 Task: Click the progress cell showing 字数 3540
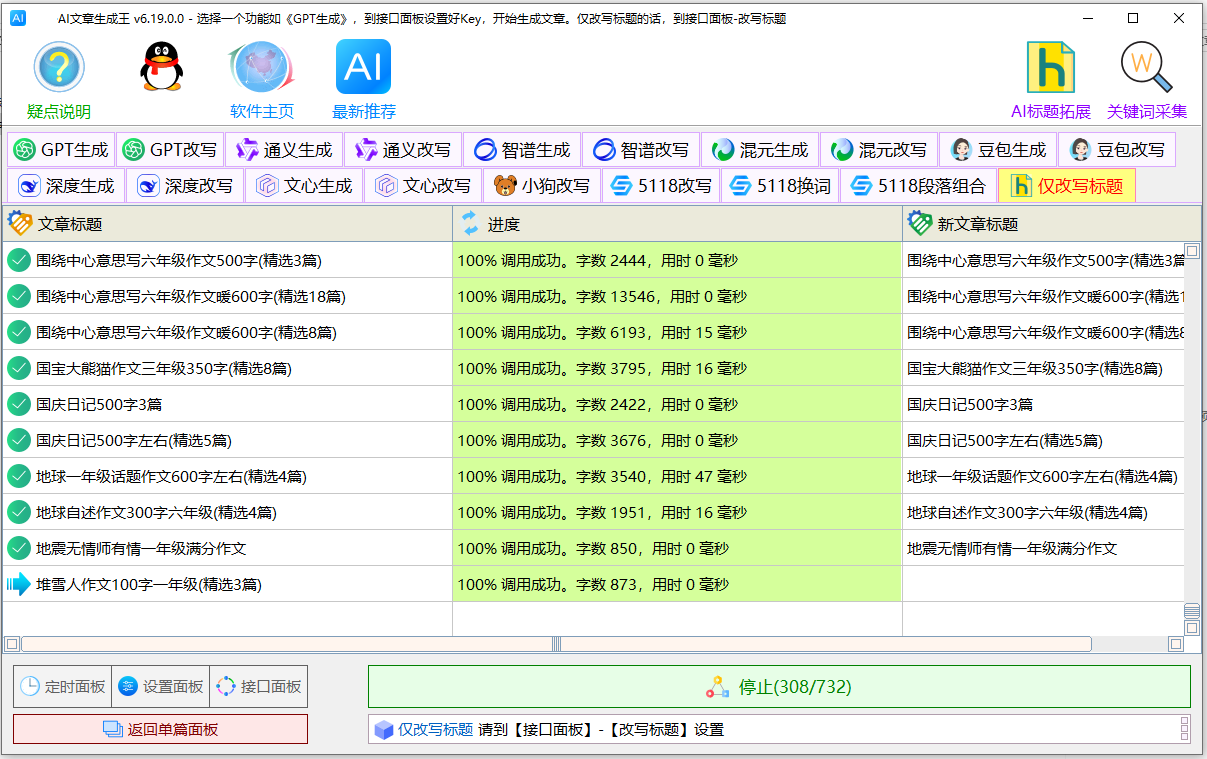677,476
